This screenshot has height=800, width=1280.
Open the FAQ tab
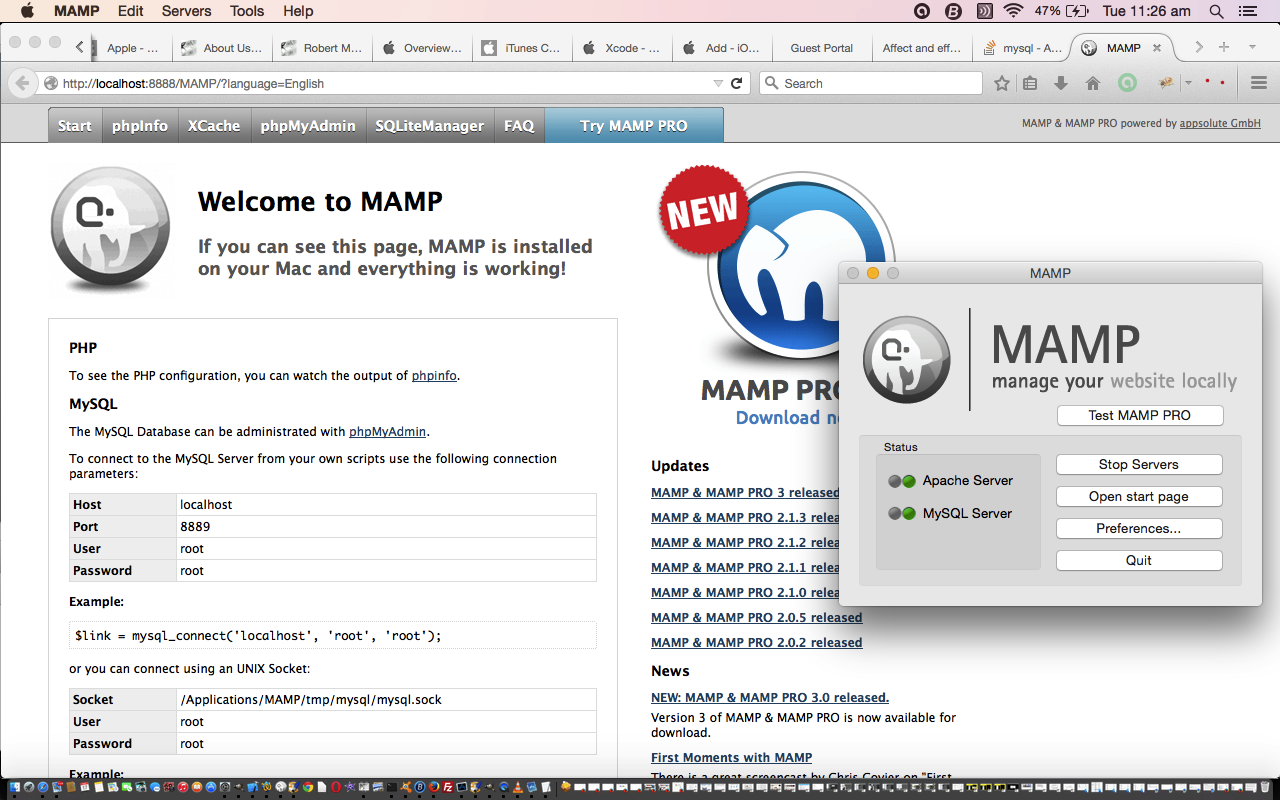pyautogui.click(x=519, y=126)
